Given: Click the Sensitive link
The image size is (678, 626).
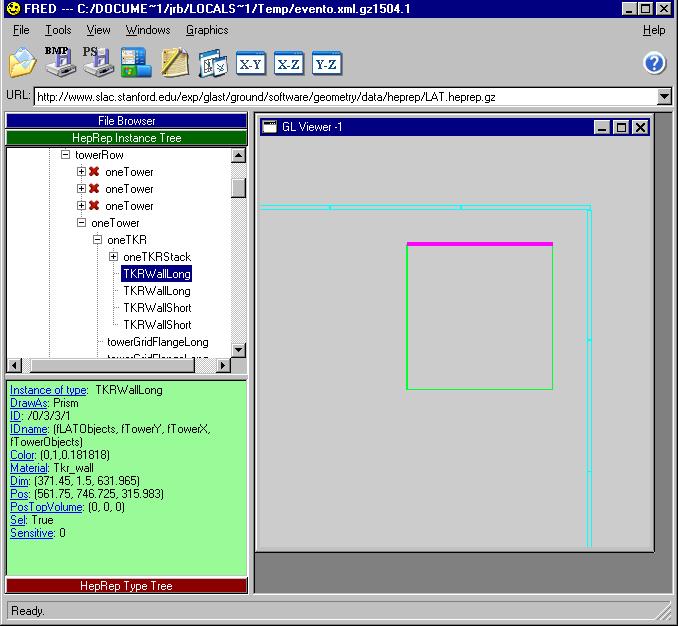Looking at the screenshot, I should [x=32, y=533].
